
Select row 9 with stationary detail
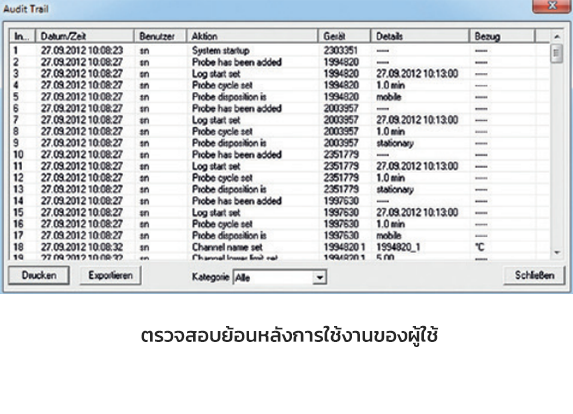click(x=279, y=143)
